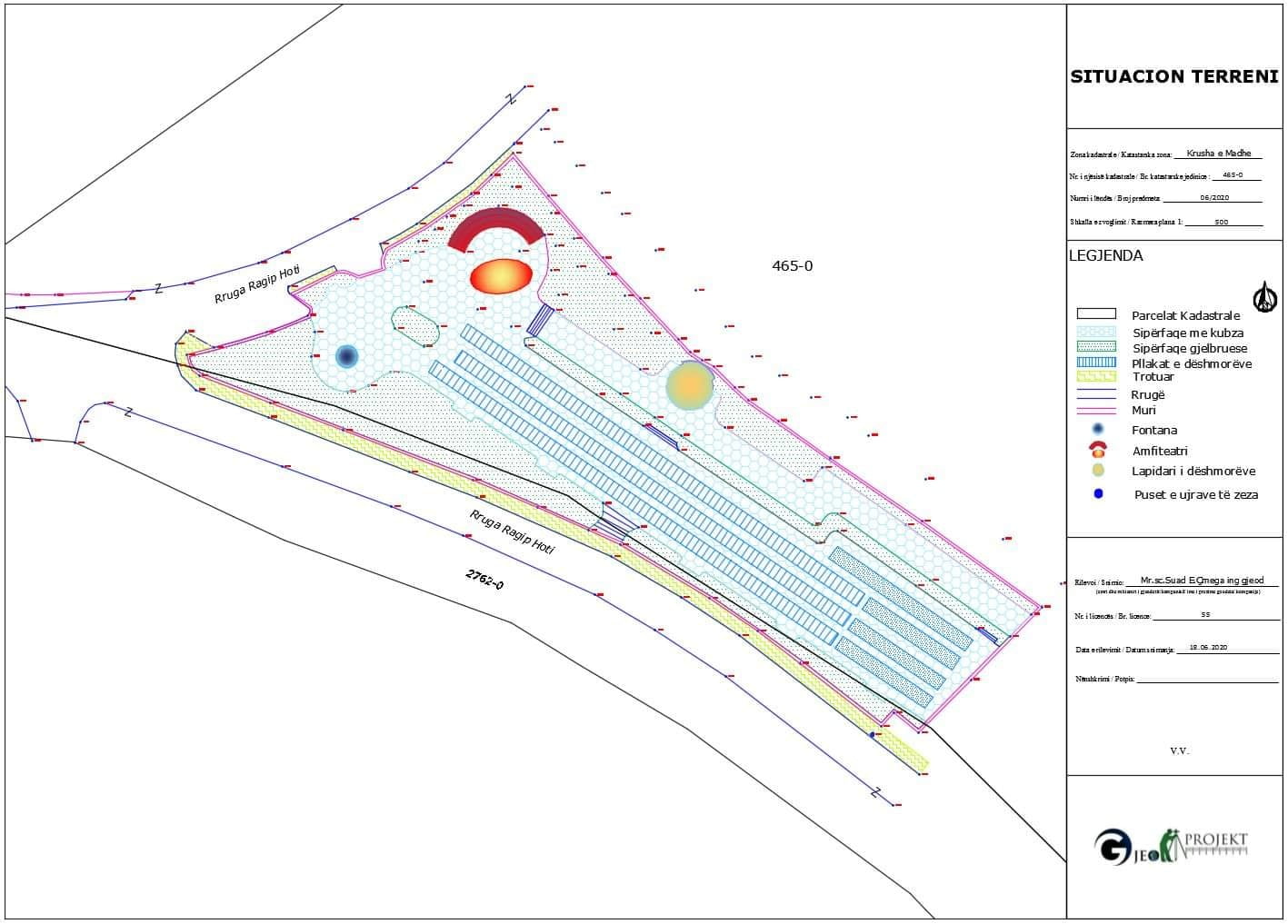Viewport: 1288px width, 924px height.
Task: Click the SITUACION TERRENI title
Action: pyautogui.click(x=1173, y=77)
